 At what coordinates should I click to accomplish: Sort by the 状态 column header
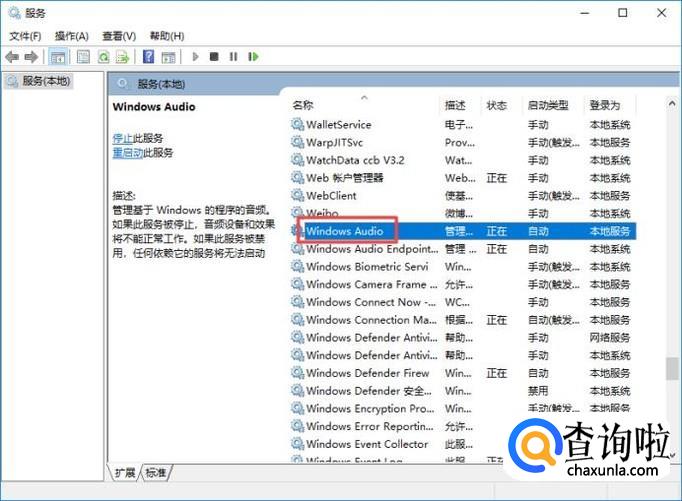point(497,105)
